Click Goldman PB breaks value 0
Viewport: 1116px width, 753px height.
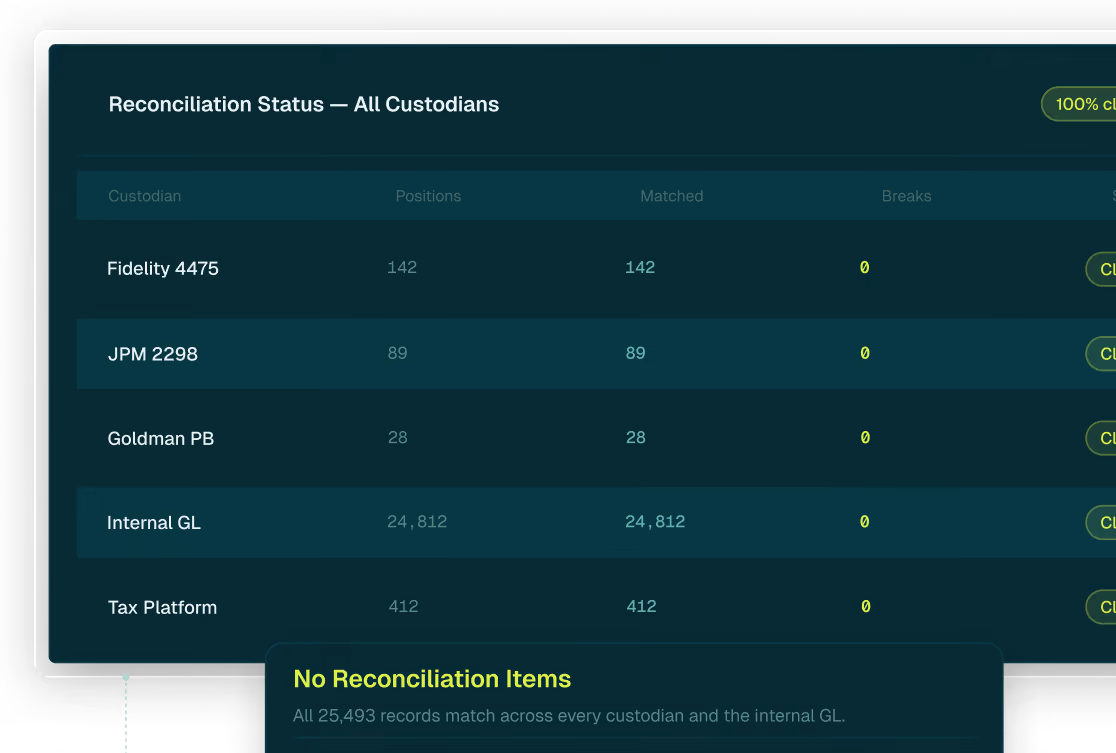865,438
